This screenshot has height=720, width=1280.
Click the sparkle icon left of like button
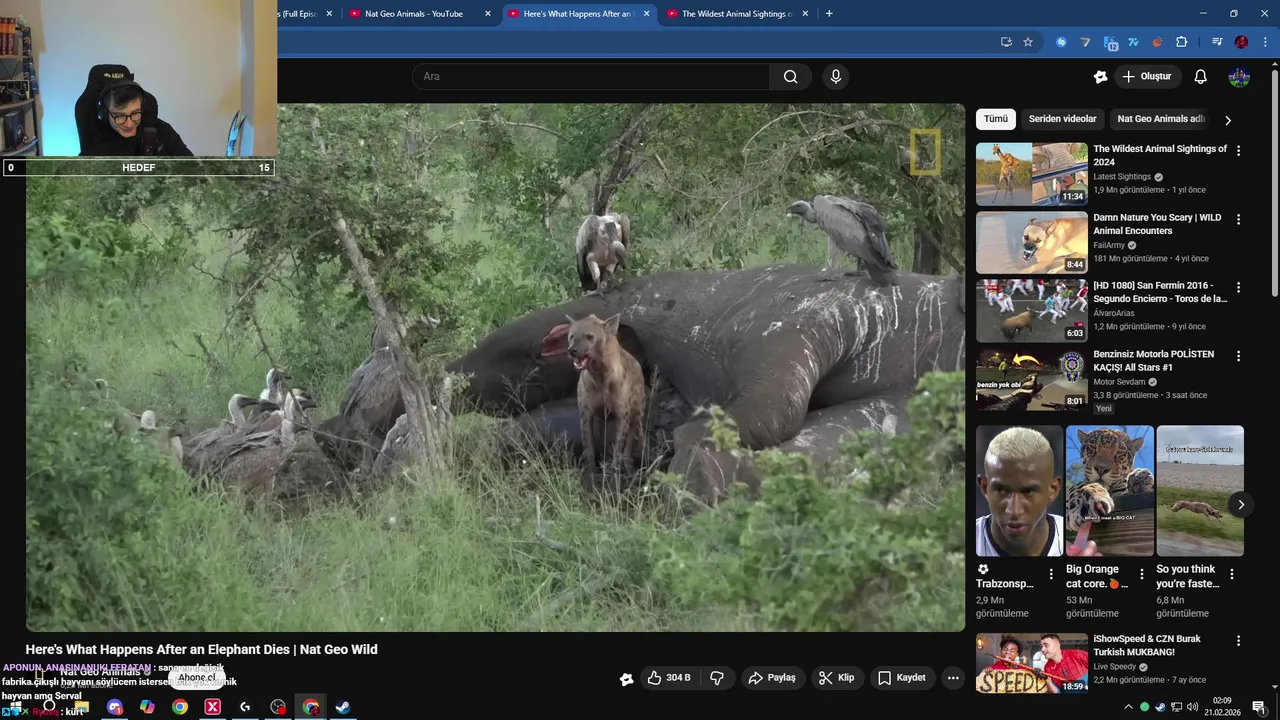626,679
